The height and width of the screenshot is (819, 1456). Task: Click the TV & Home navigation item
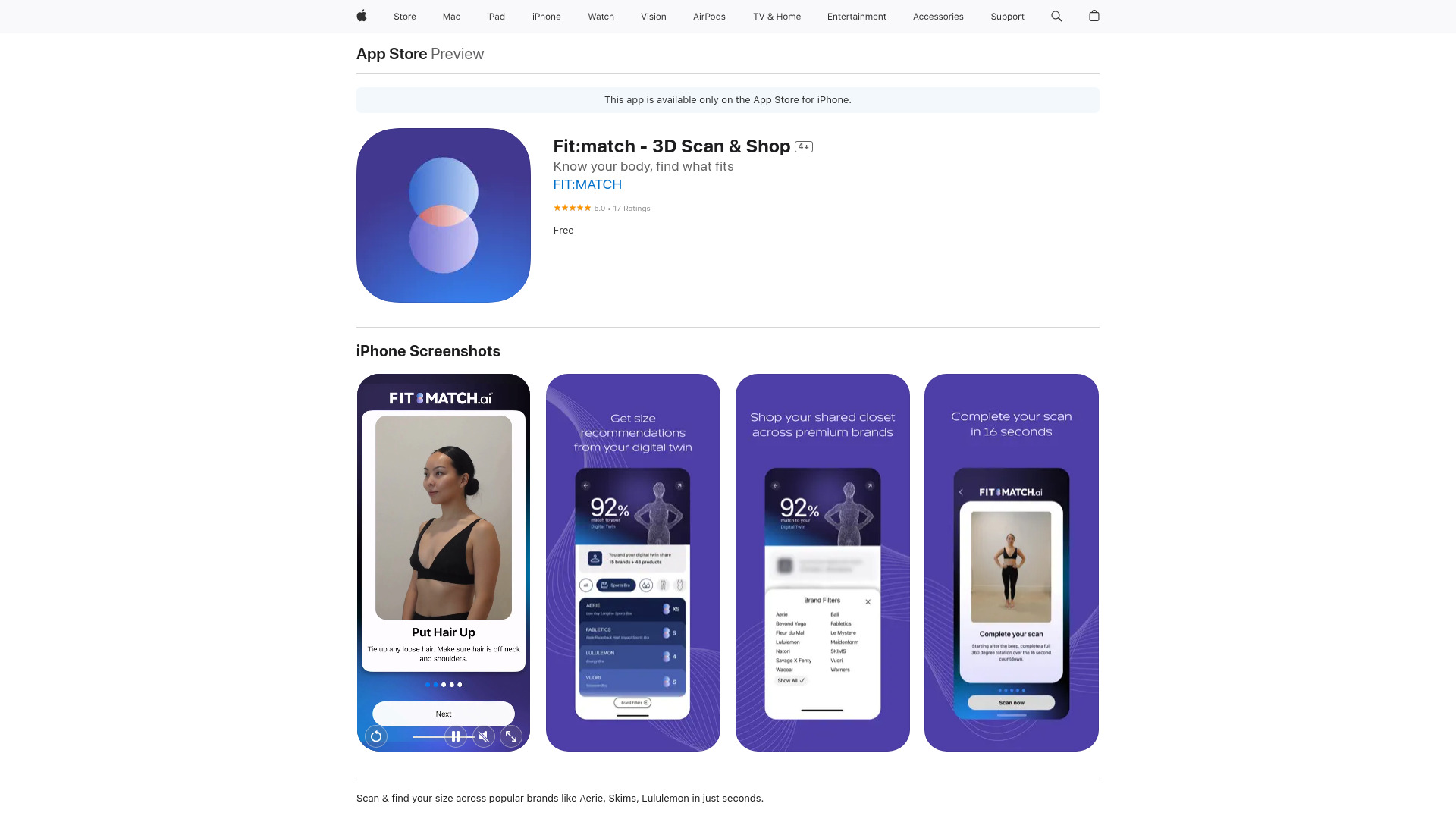pyautogui.click(x=776, y=16)
